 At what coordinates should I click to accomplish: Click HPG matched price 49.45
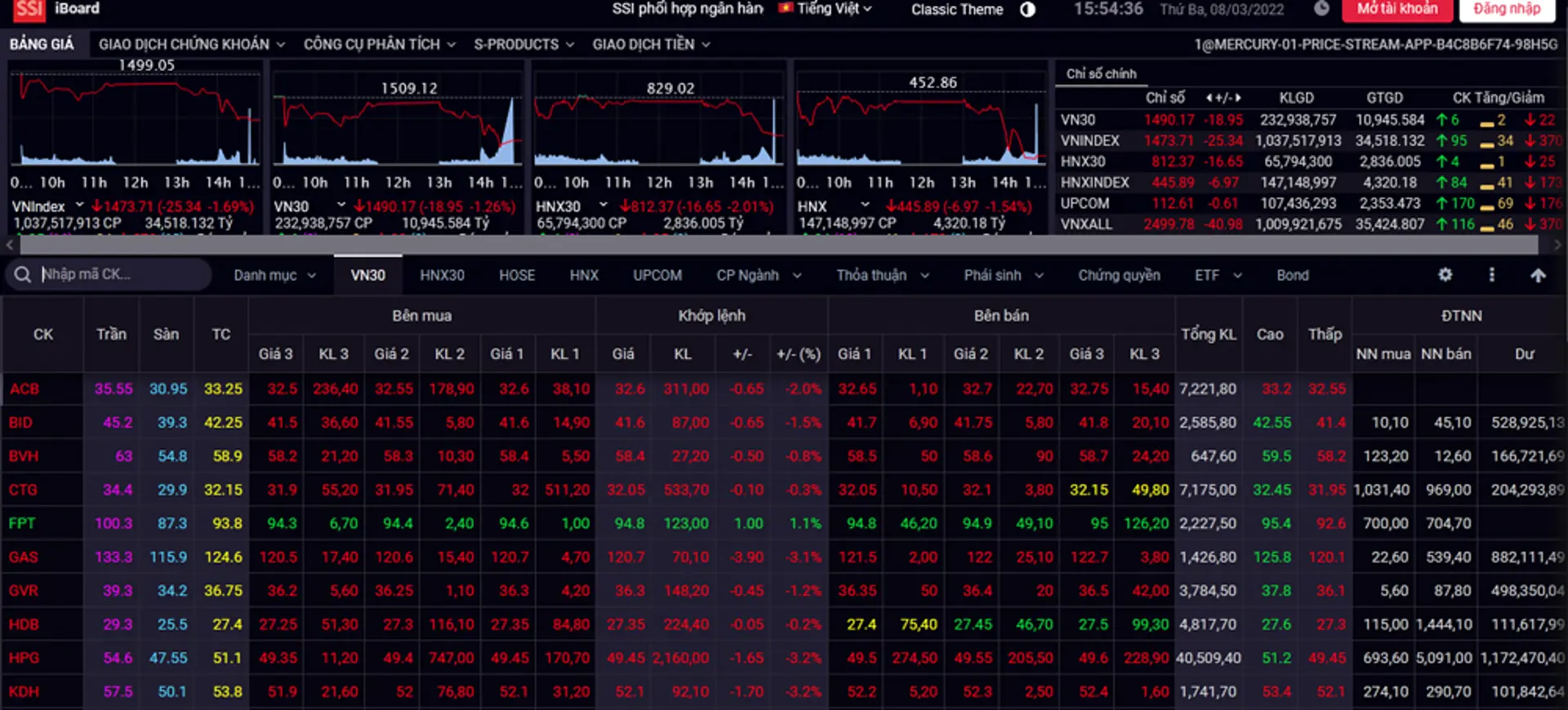click(x=626, y=658)
